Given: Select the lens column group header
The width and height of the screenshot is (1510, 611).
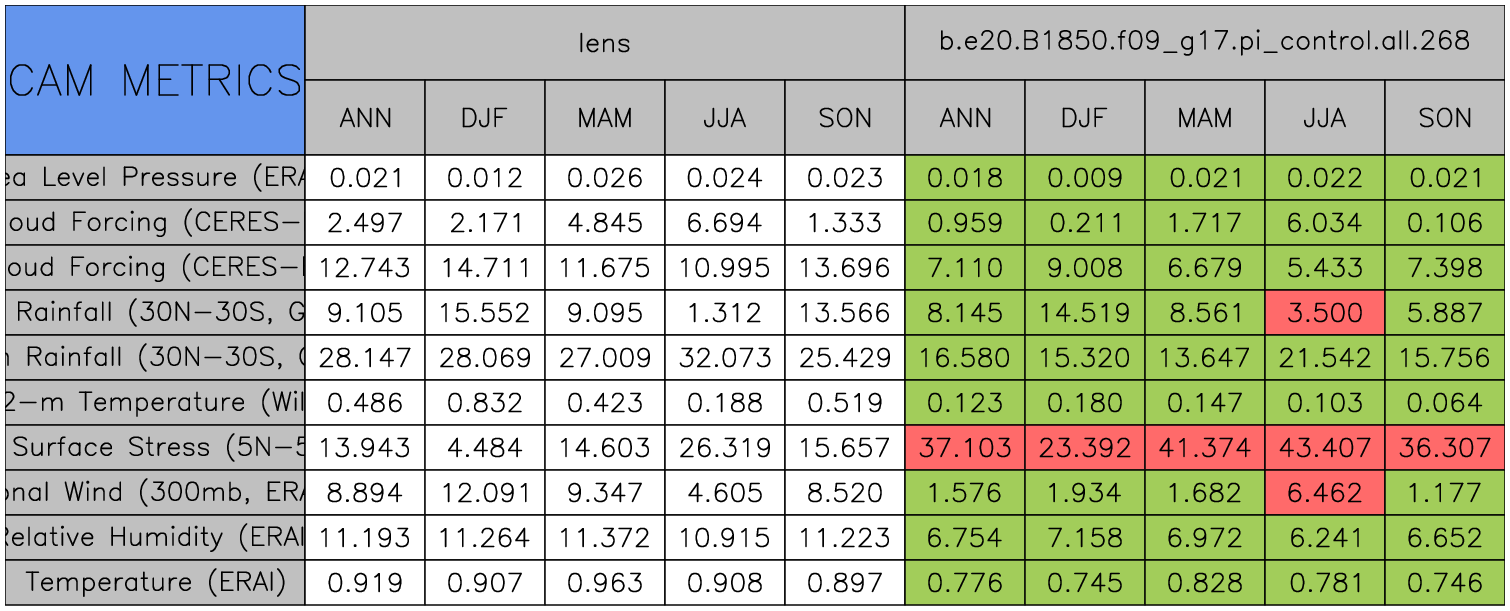Looking at the screenshot, I should (604, 42).
